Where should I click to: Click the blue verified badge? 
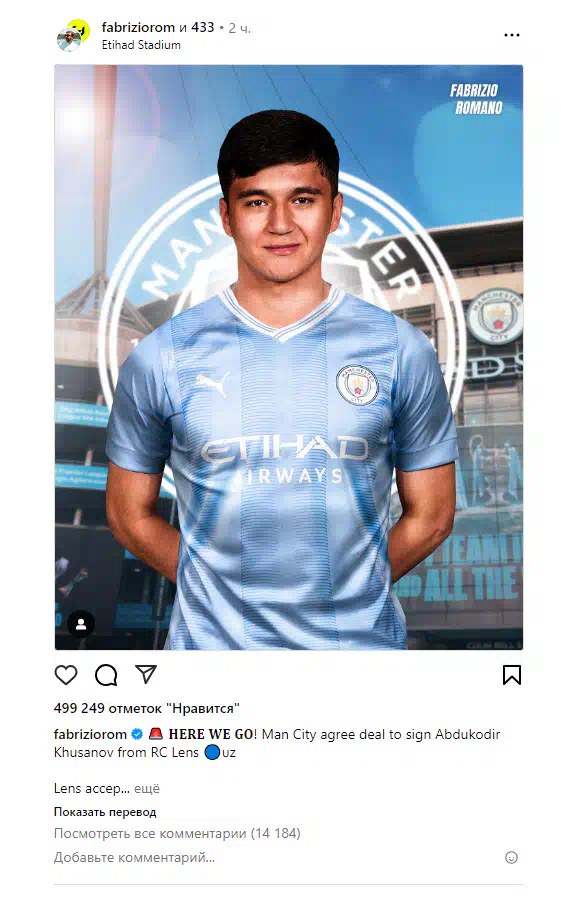pos(137,734)
